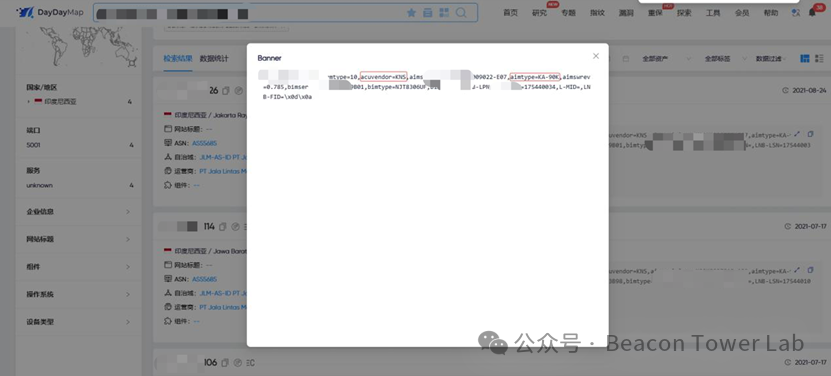Open the 首页 navigation item
831x376 pixels.
pyautogui.click(x=510, y=13)
